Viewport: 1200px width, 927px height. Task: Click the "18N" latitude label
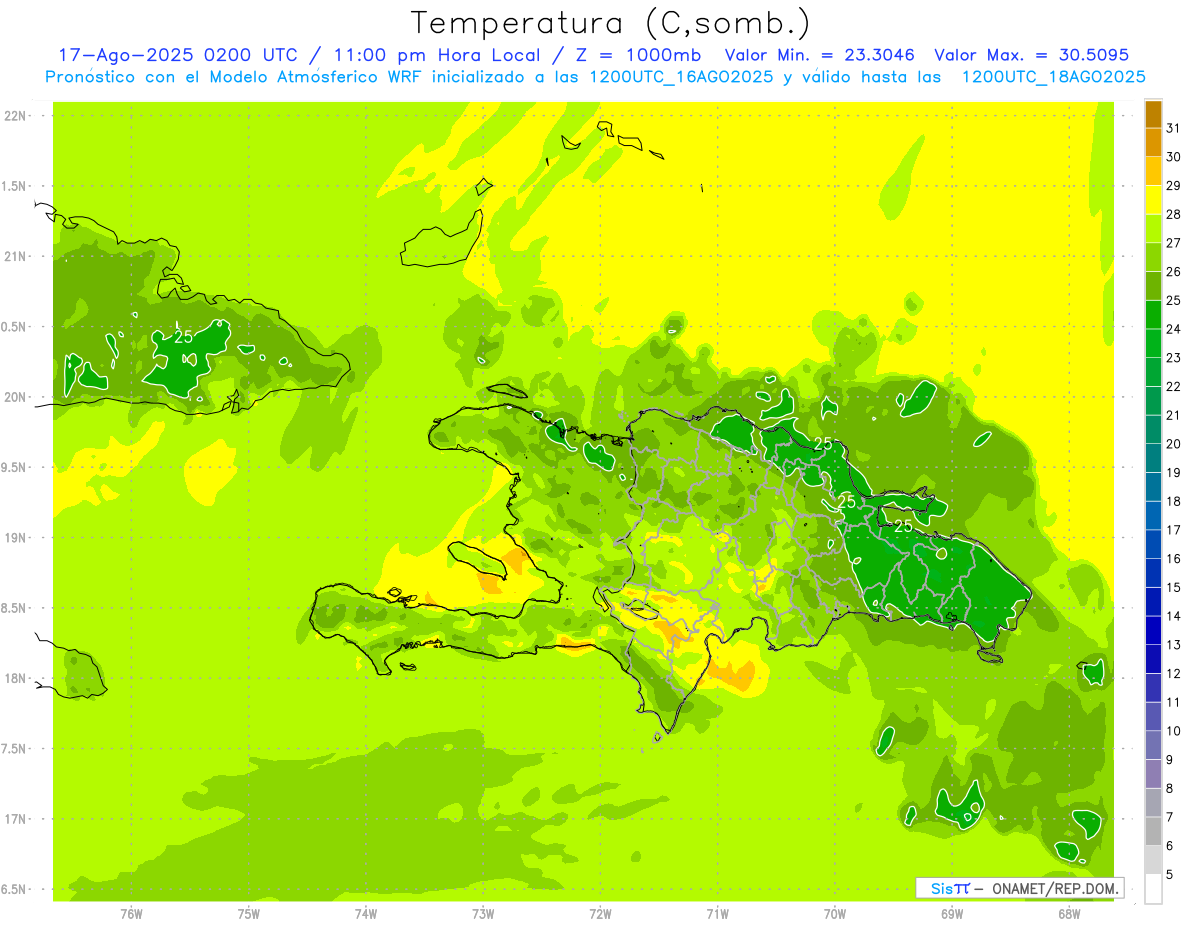15,679
